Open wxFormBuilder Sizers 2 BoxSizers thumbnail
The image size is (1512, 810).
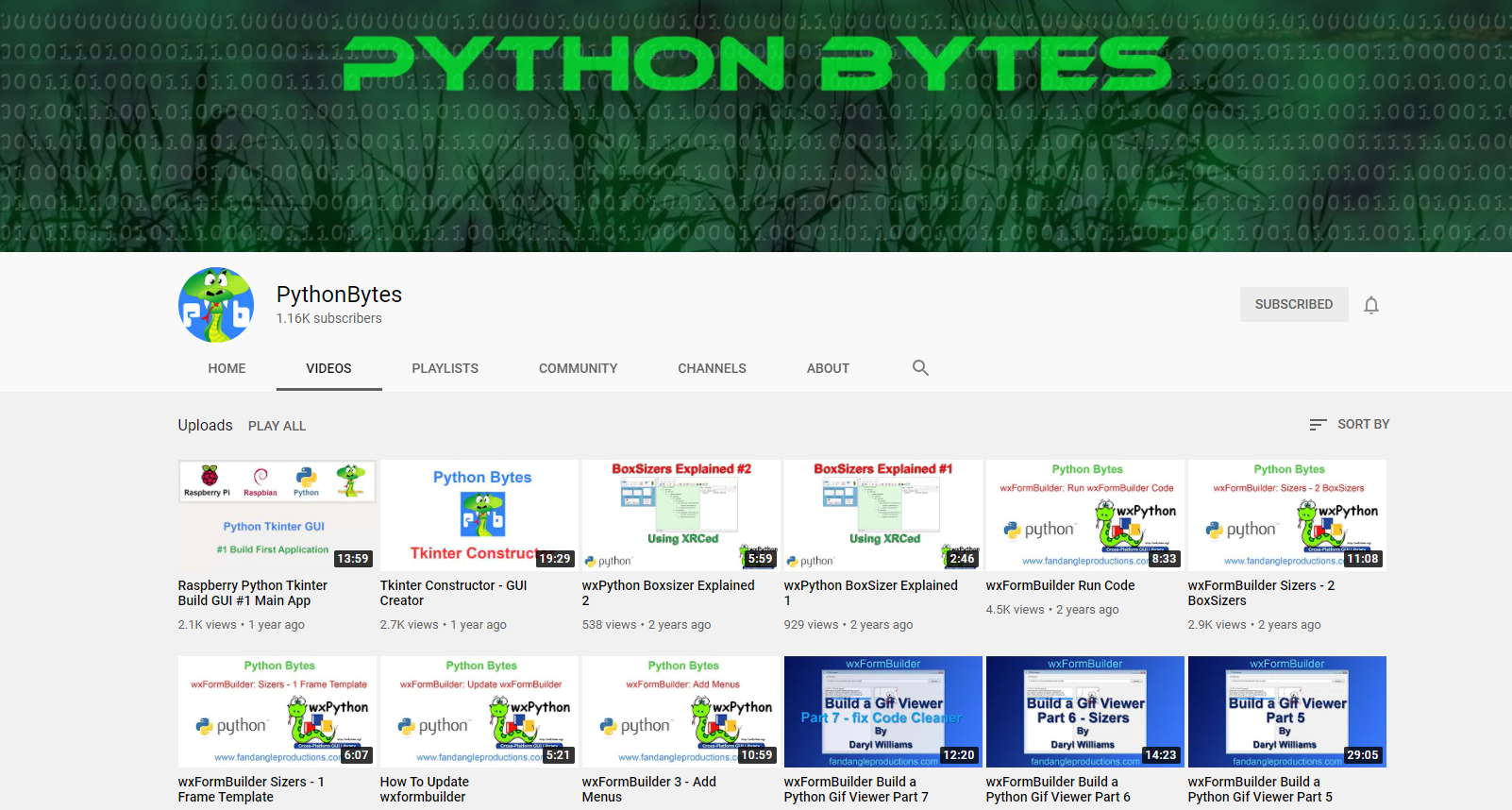[x=1287, y=515]
